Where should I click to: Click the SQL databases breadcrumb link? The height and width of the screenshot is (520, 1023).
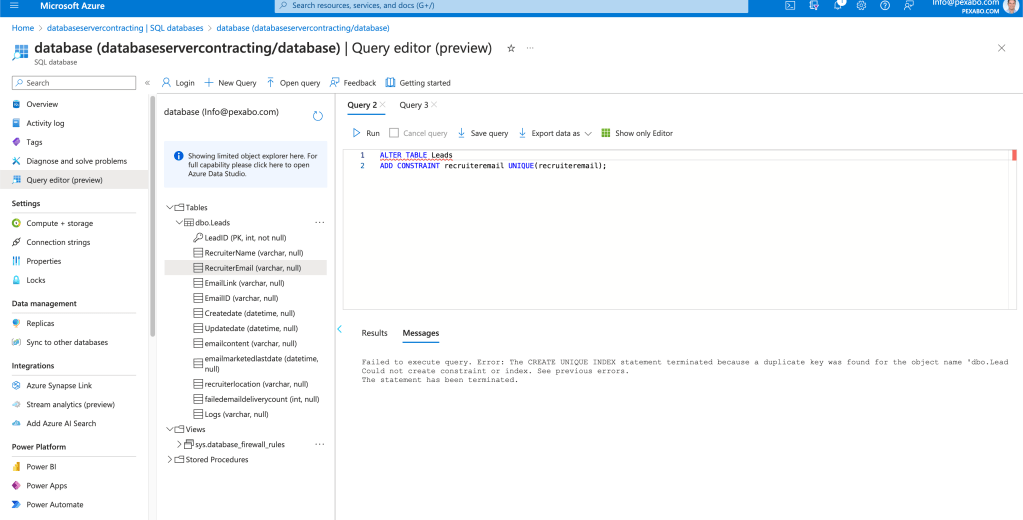125,28
